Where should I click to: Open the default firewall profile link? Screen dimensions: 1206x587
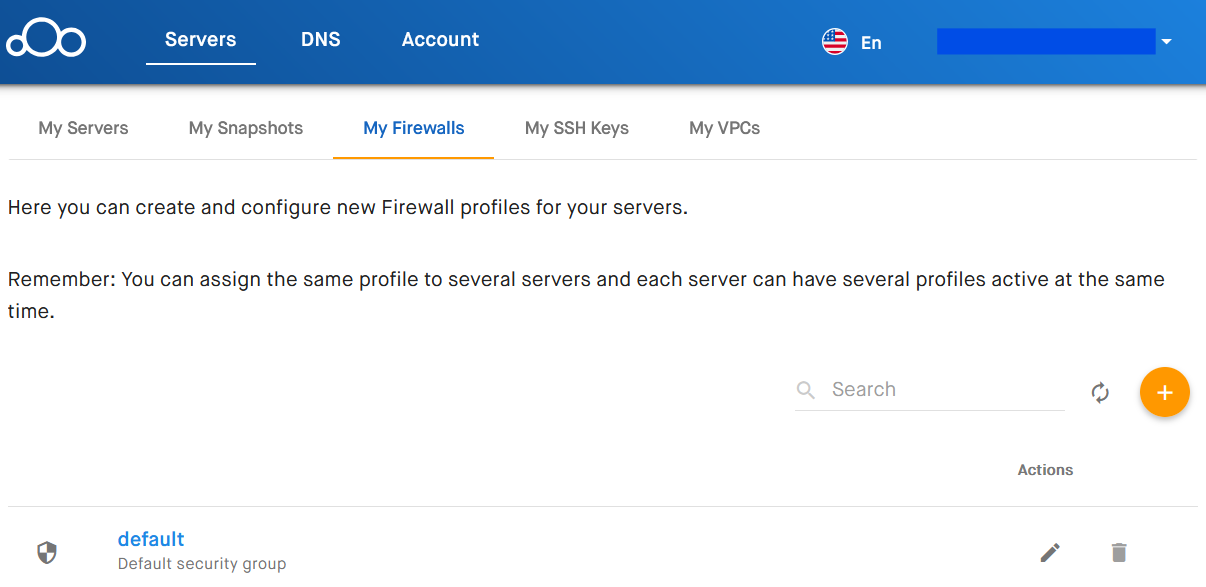[151, 539]
